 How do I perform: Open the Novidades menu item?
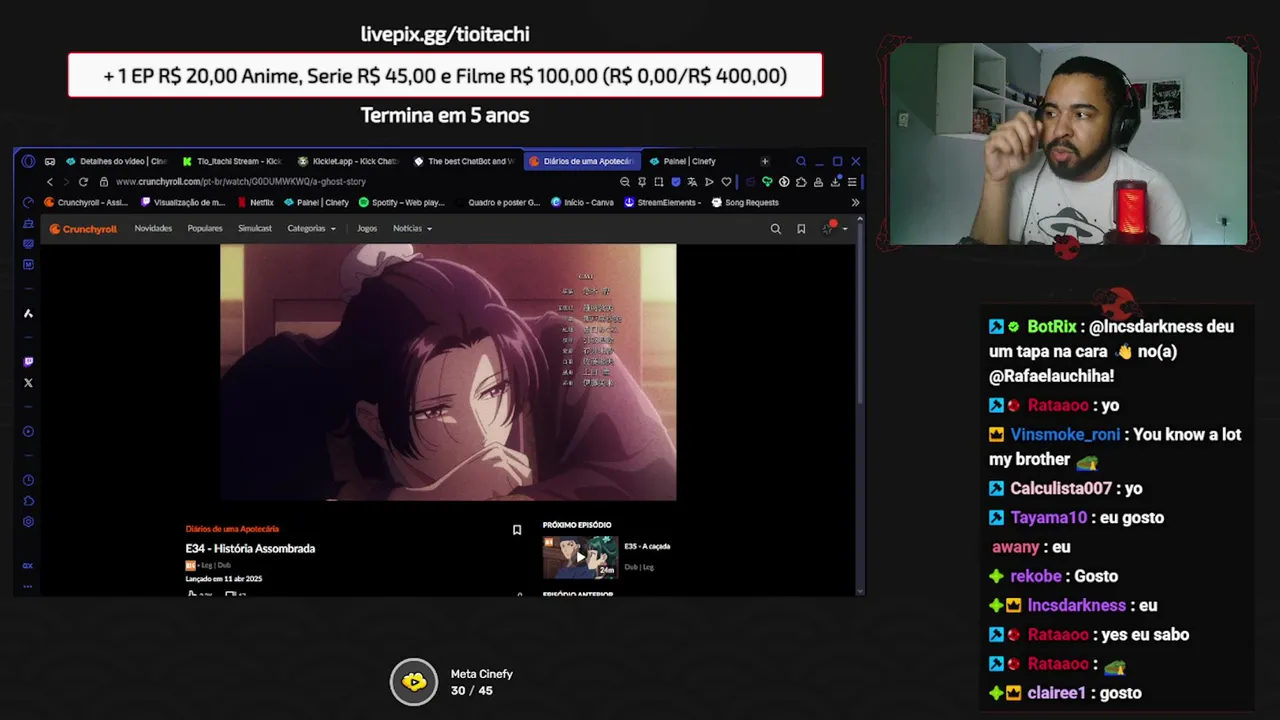pos(153,228)
